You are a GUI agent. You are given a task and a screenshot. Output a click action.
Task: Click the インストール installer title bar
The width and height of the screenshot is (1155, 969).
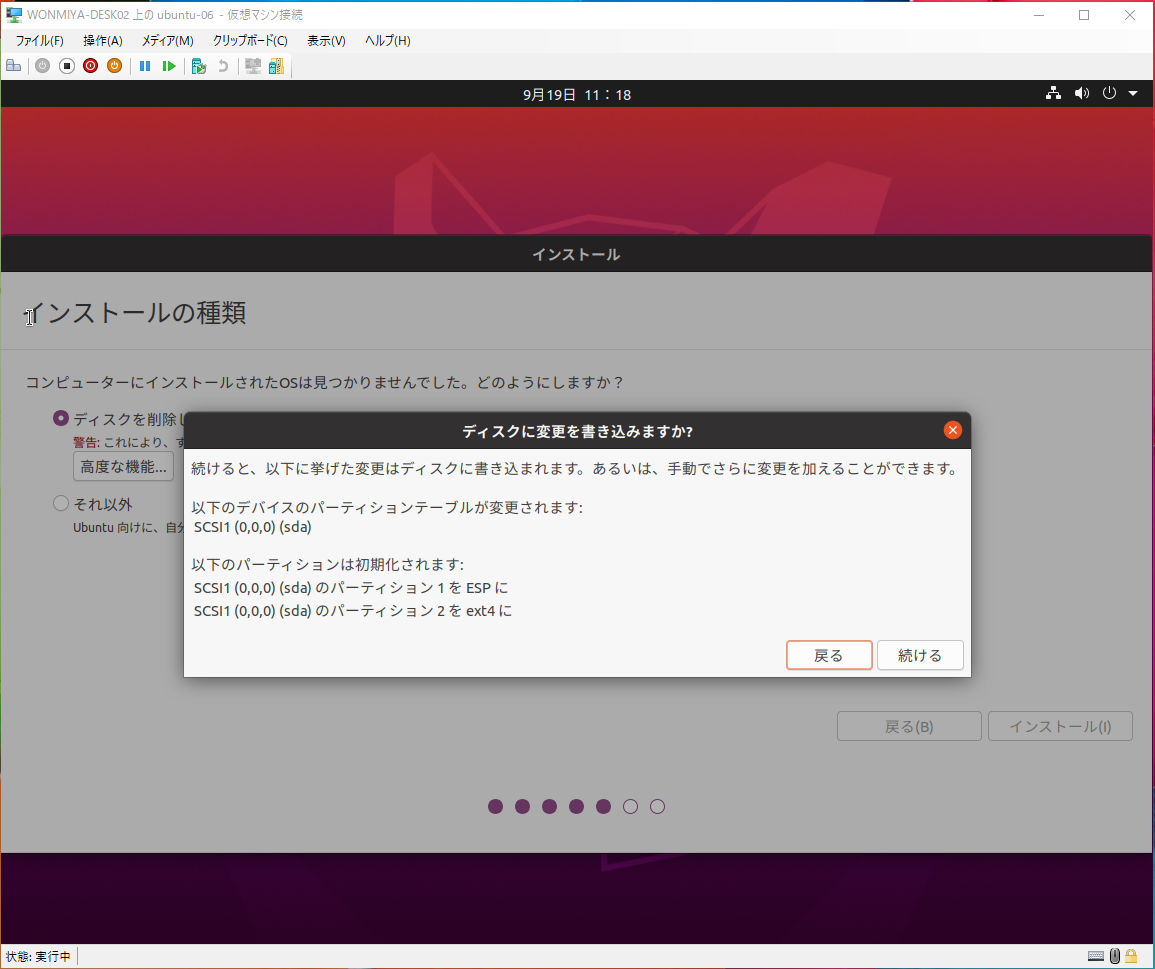pos(576,254)
